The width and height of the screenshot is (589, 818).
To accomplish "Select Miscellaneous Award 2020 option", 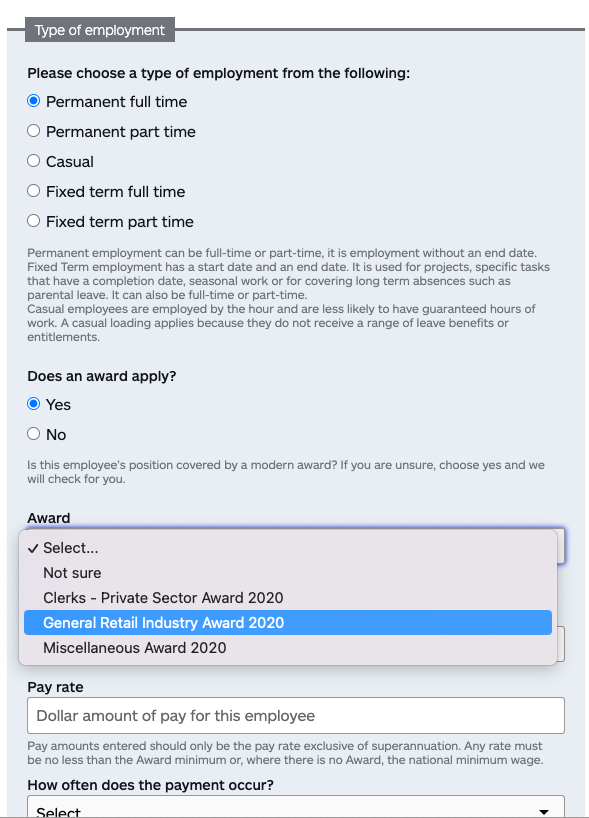I will [287, 648].
